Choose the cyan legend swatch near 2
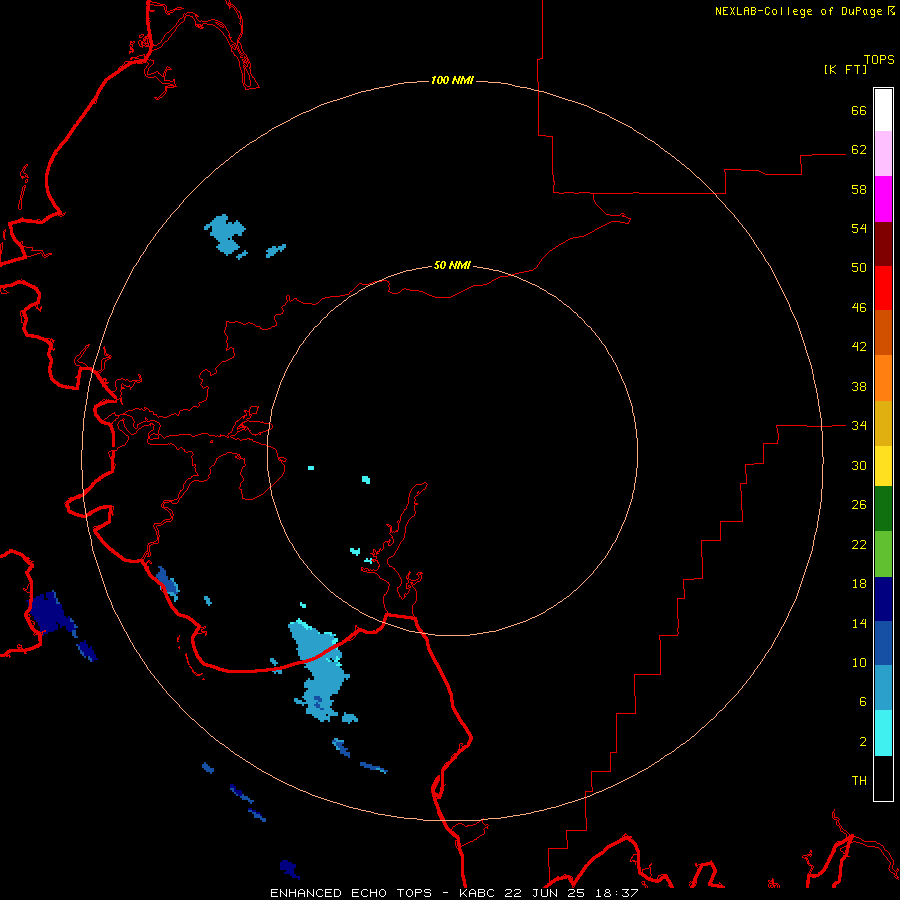The height and width of the screenshot is (900, 900). tap(883, 733)
